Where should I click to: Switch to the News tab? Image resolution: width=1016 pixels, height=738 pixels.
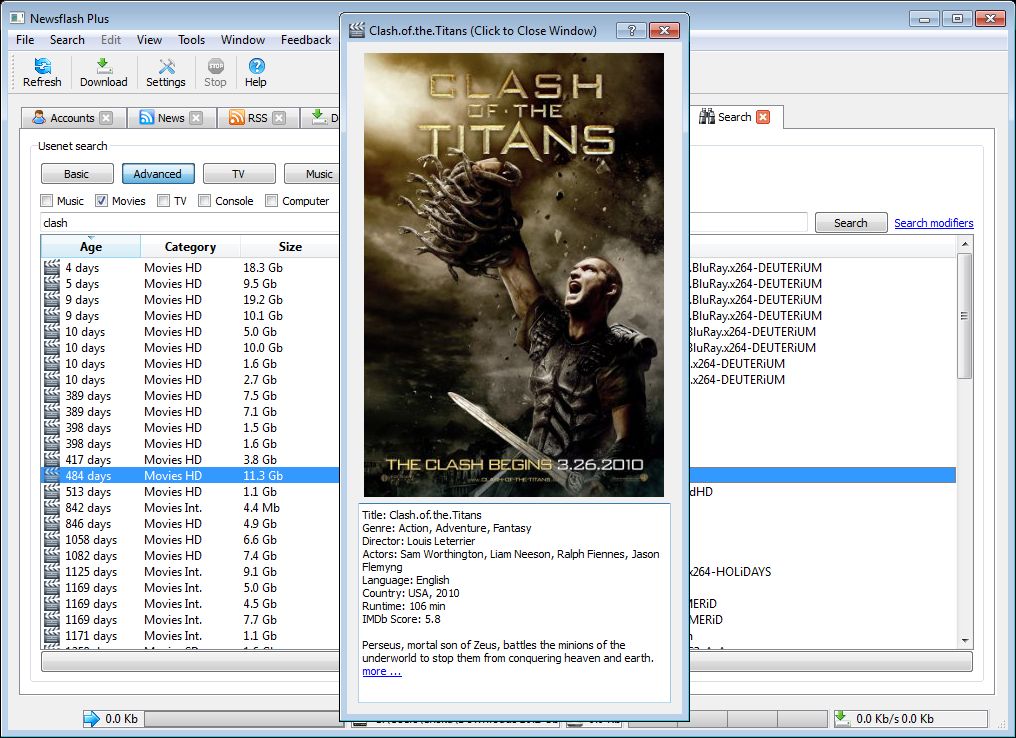(170, 117)
